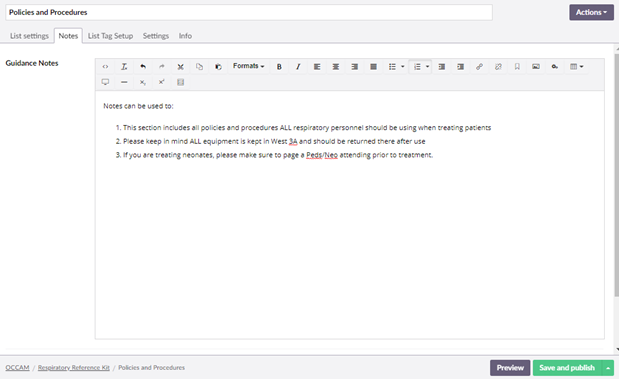
Task: Open numbered list style dropdown arrow
Action: pyautogui.click(x=428, y=67)
